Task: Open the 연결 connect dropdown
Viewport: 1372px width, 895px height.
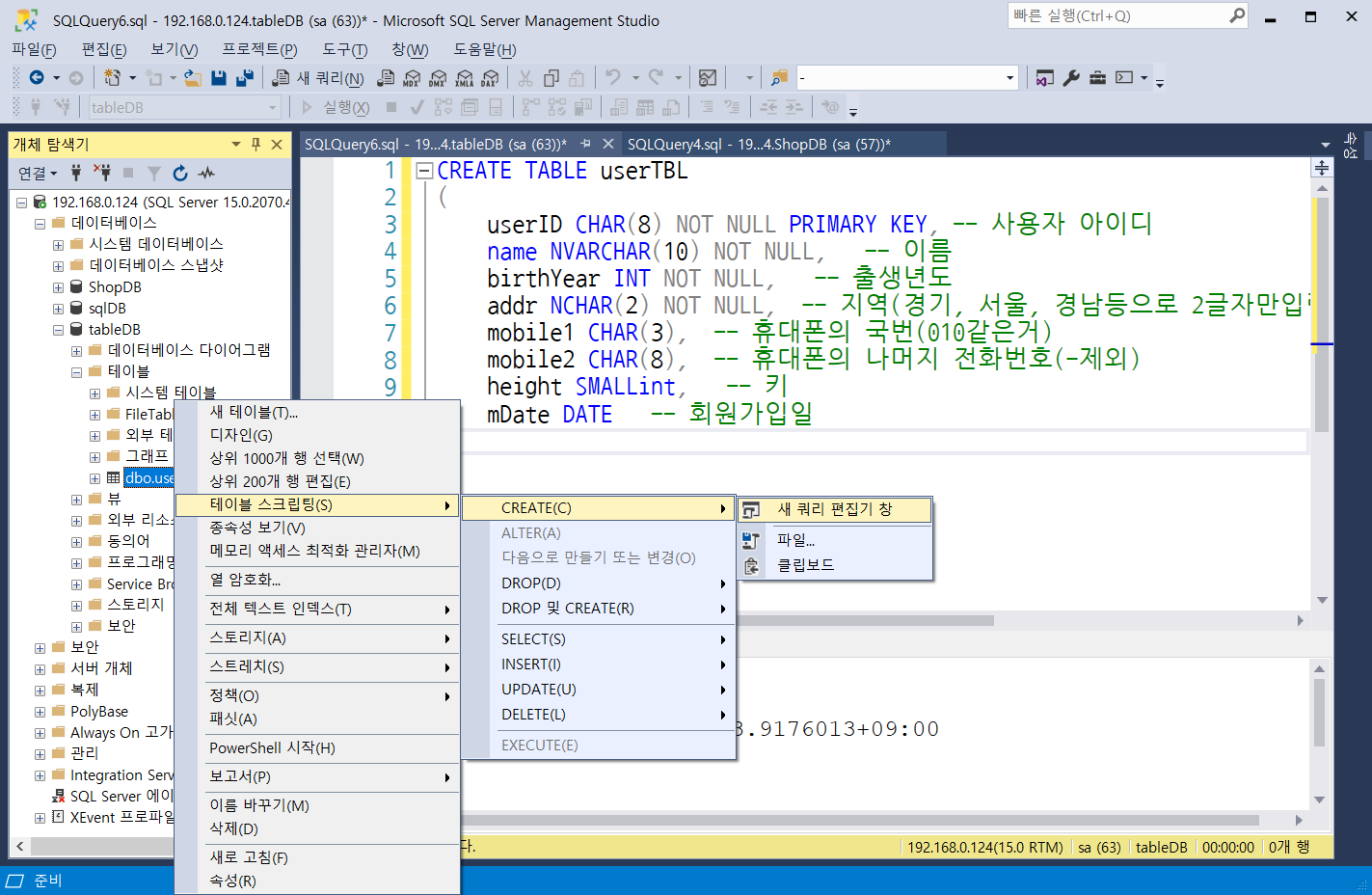Action: 38,173
